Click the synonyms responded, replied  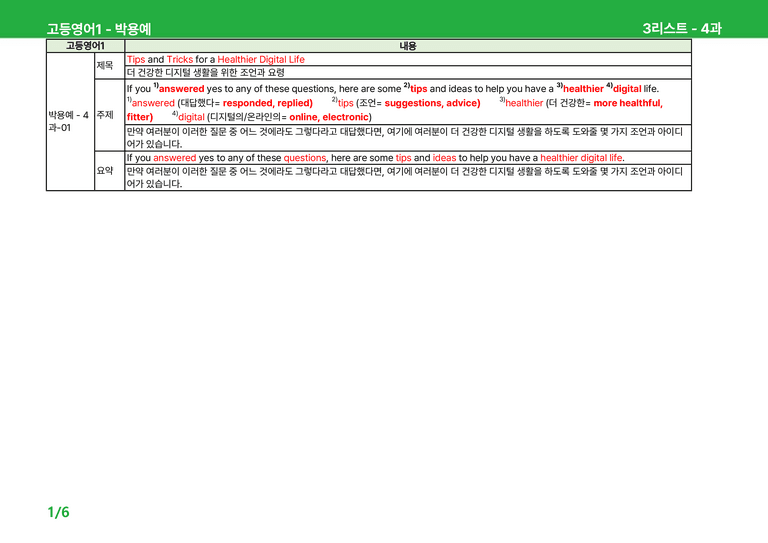coord(267,103)
